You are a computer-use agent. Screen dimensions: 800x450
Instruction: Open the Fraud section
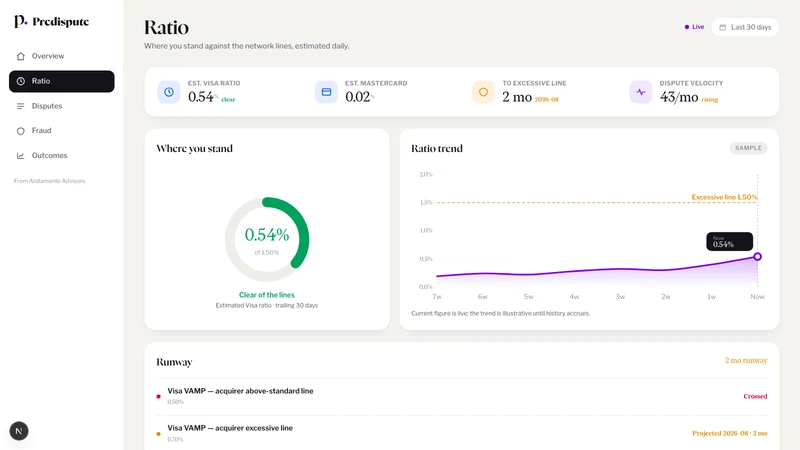coord(61,131)
